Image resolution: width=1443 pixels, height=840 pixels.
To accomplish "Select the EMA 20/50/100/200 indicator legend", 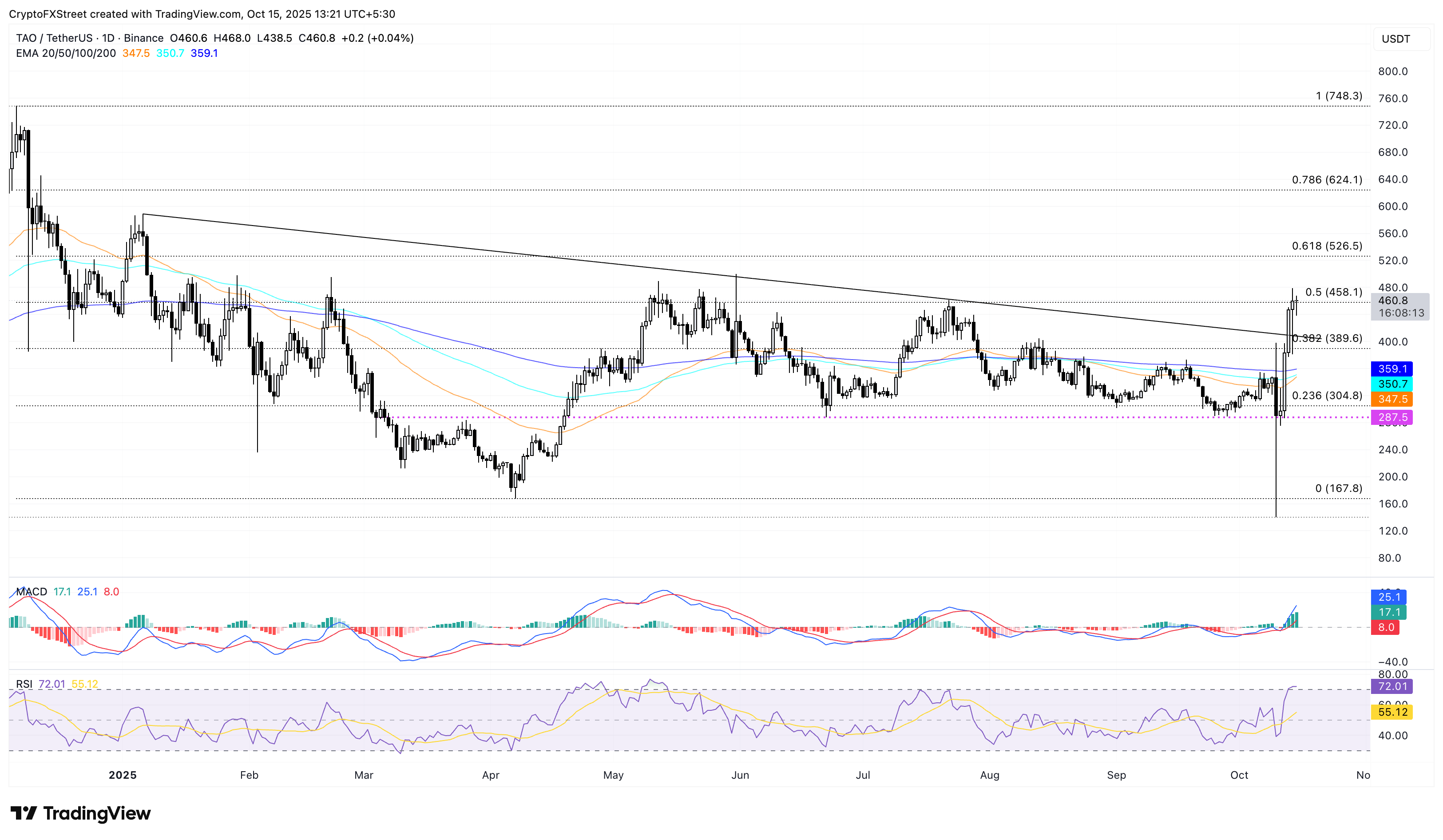I will [x=66, y=53].
